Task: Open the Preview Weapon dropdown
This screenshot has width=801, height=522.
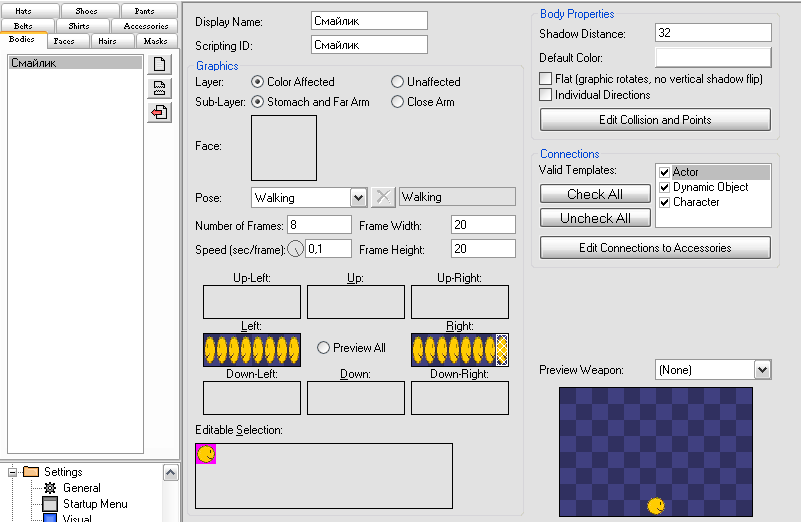Action: (x=762, y=370)
